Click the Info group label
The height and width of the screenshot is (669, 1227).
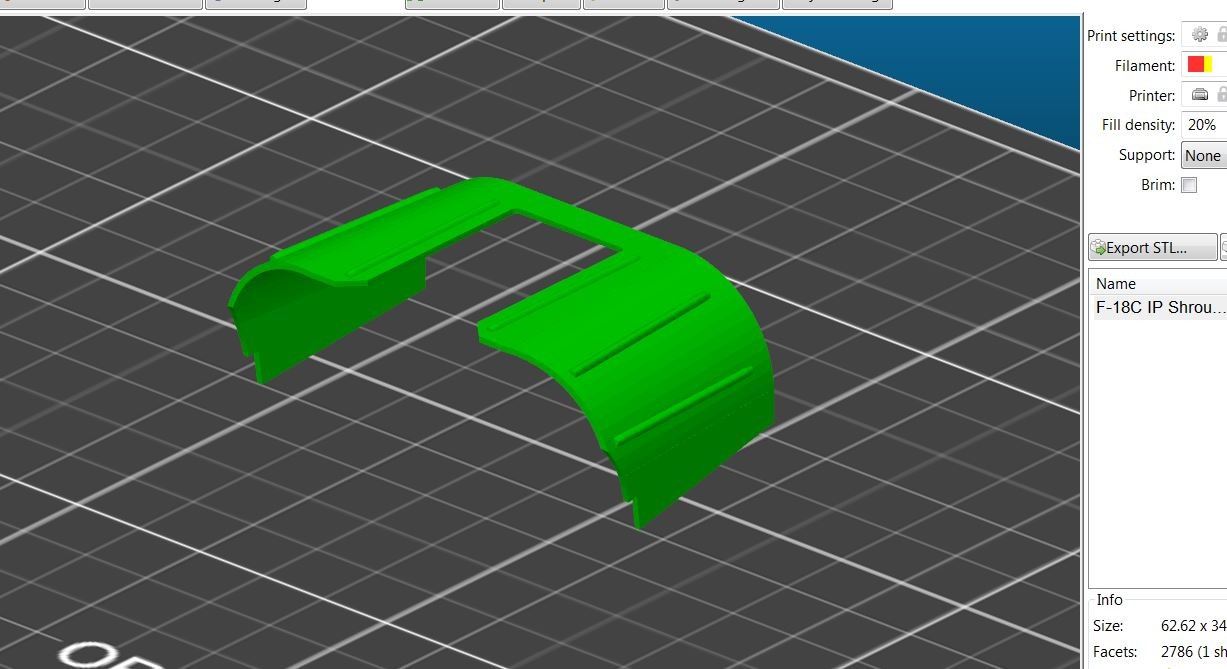1109,600
